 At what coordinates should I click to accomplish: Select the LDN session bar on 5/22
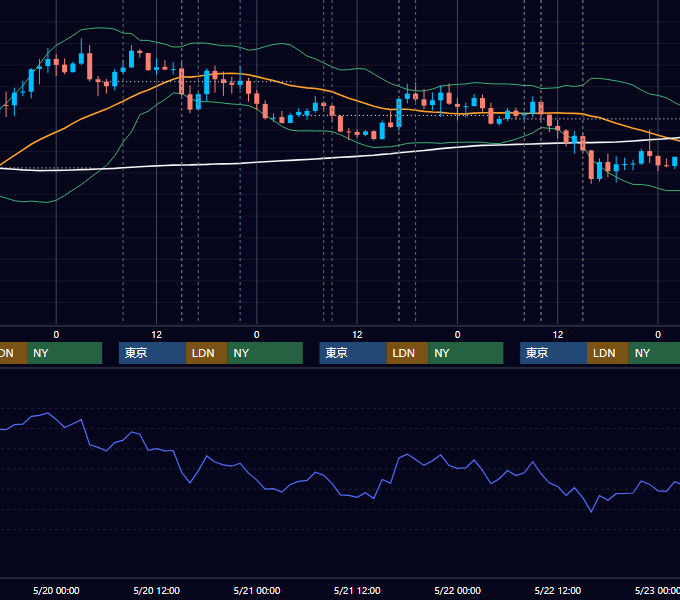point(608,353)
